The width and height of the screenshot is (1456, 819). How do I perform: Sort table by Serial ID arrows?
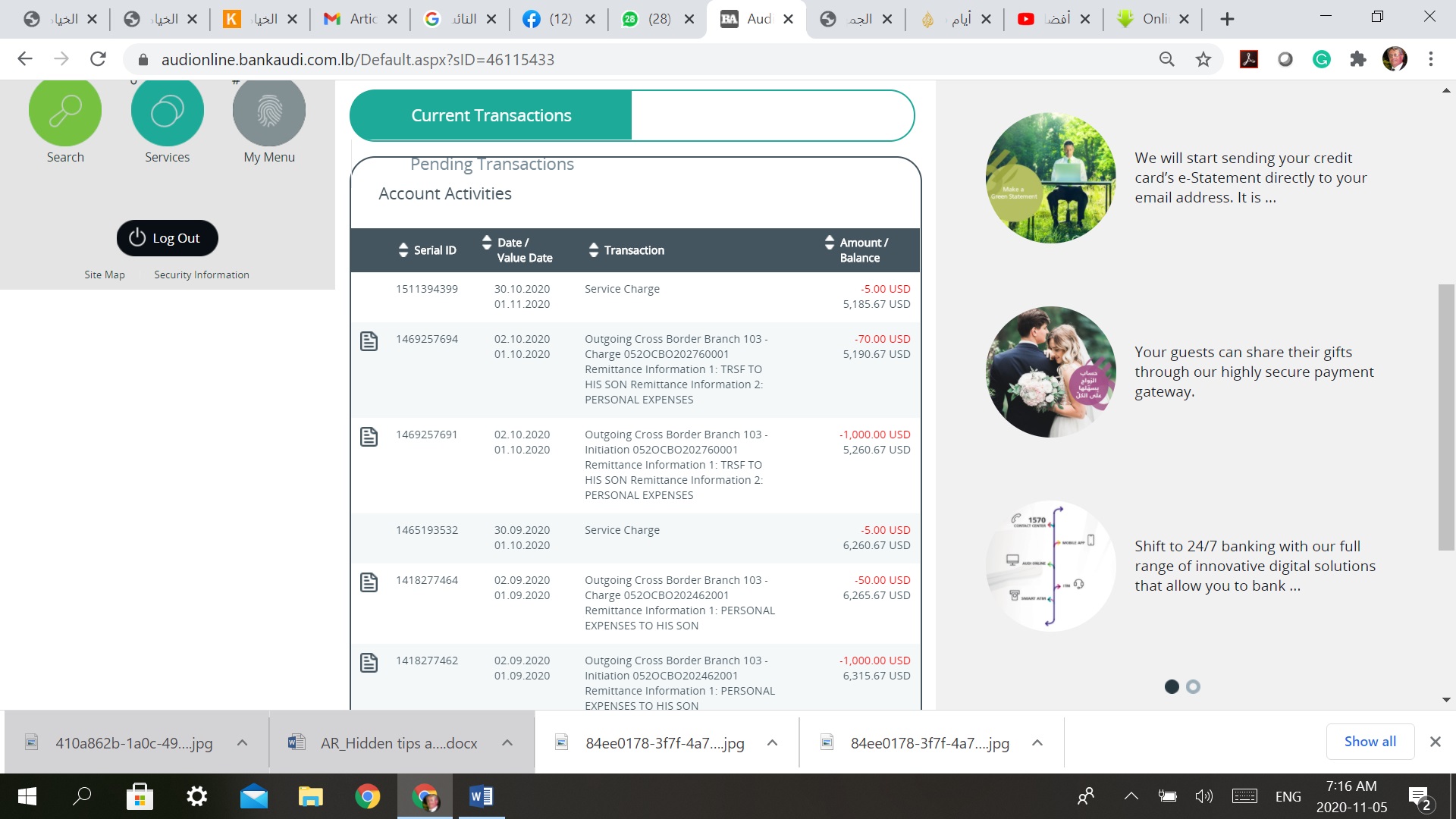(403, 250)
